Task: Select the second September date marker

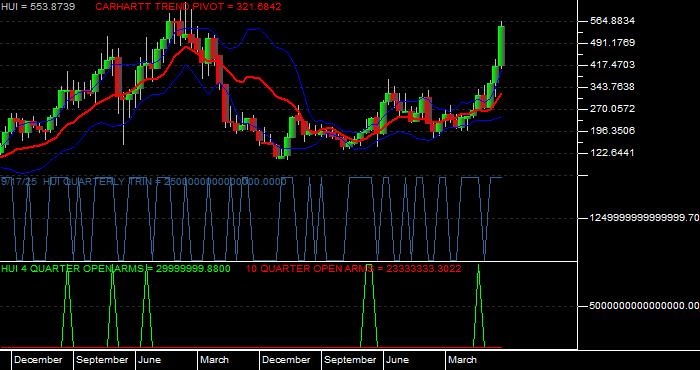Action: (x=350, y=360)
